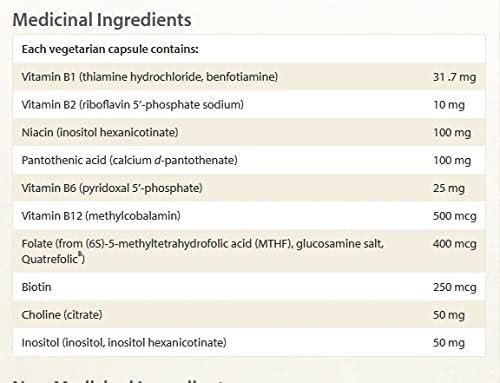The image size is (500, 383).
Task: Select the 400 mcg Folate amount
Action: (455, 244)
